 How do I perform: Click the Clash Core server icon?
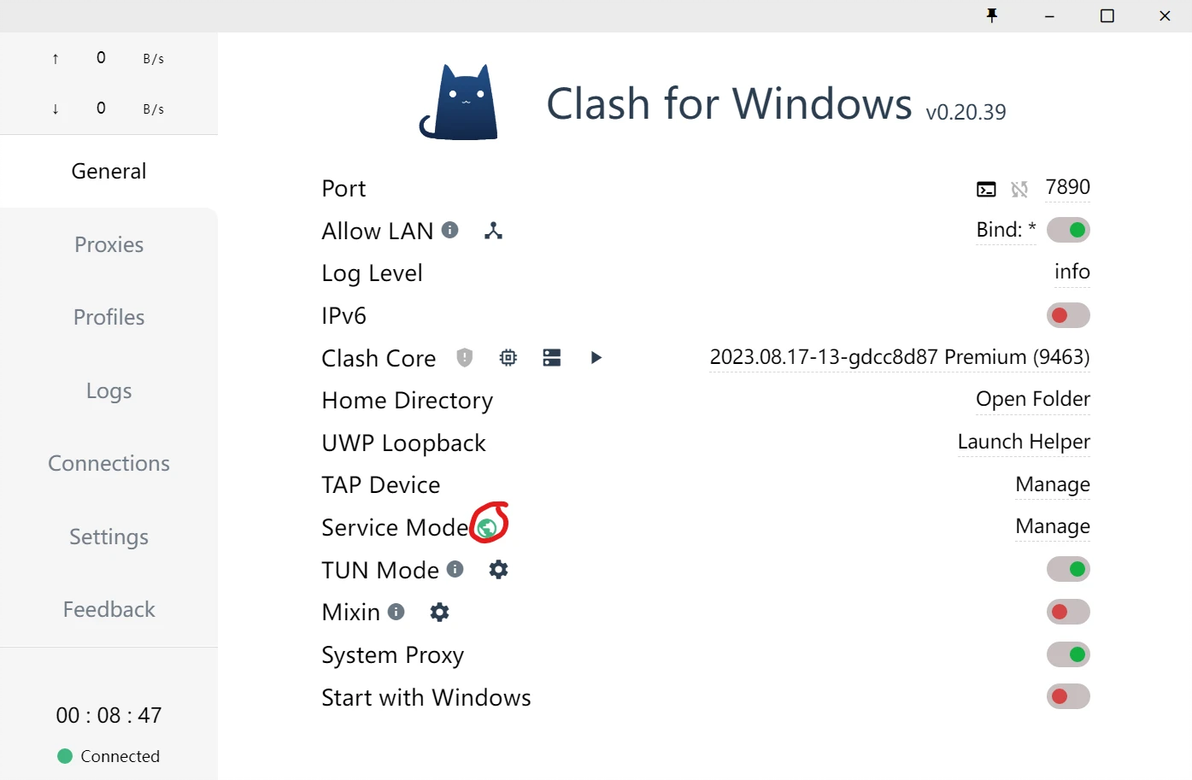tap(552, 357)
